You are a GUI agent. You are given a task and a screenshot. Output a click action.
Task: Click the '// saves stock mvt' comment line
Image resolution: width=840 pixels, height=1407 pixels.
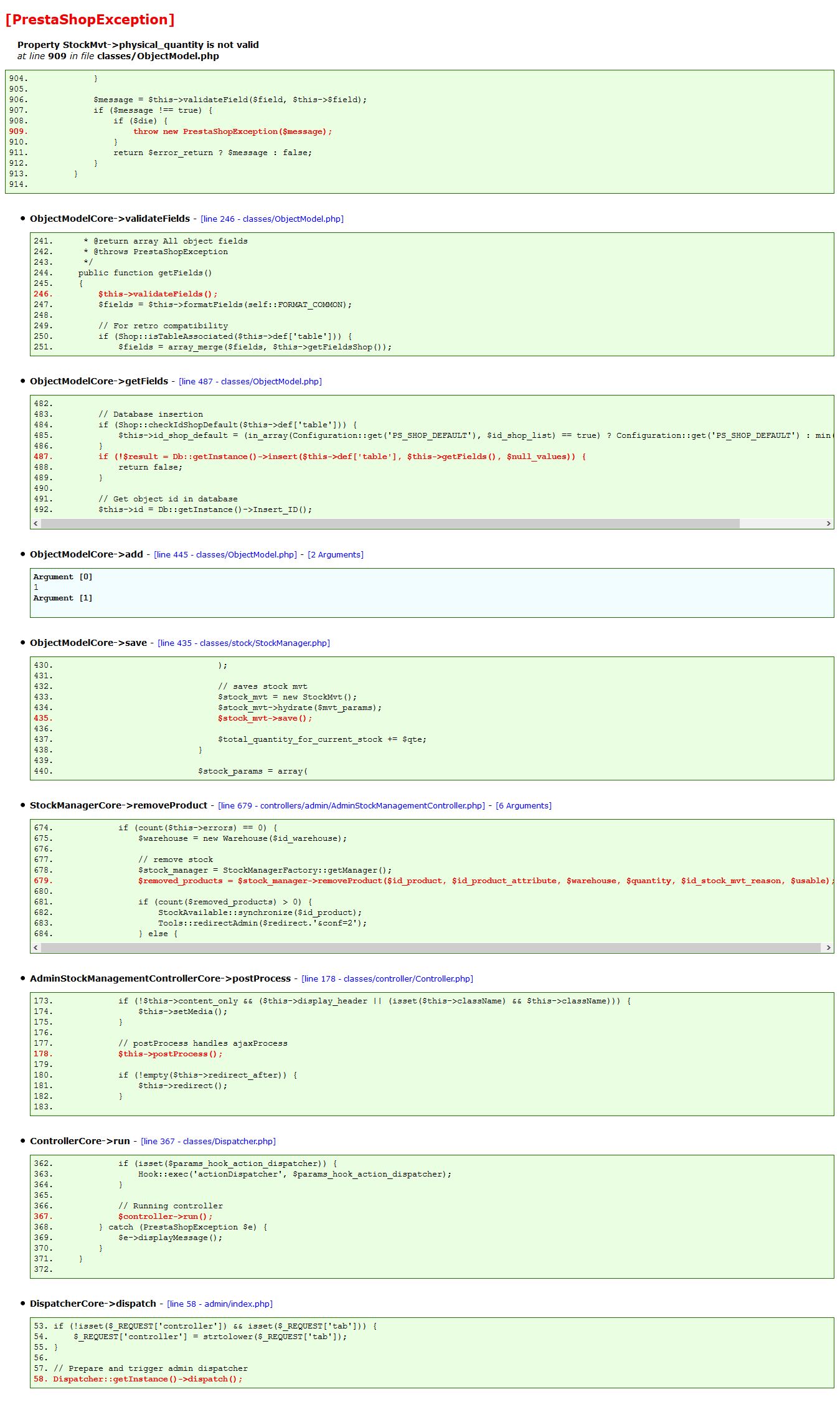point(263,687)
